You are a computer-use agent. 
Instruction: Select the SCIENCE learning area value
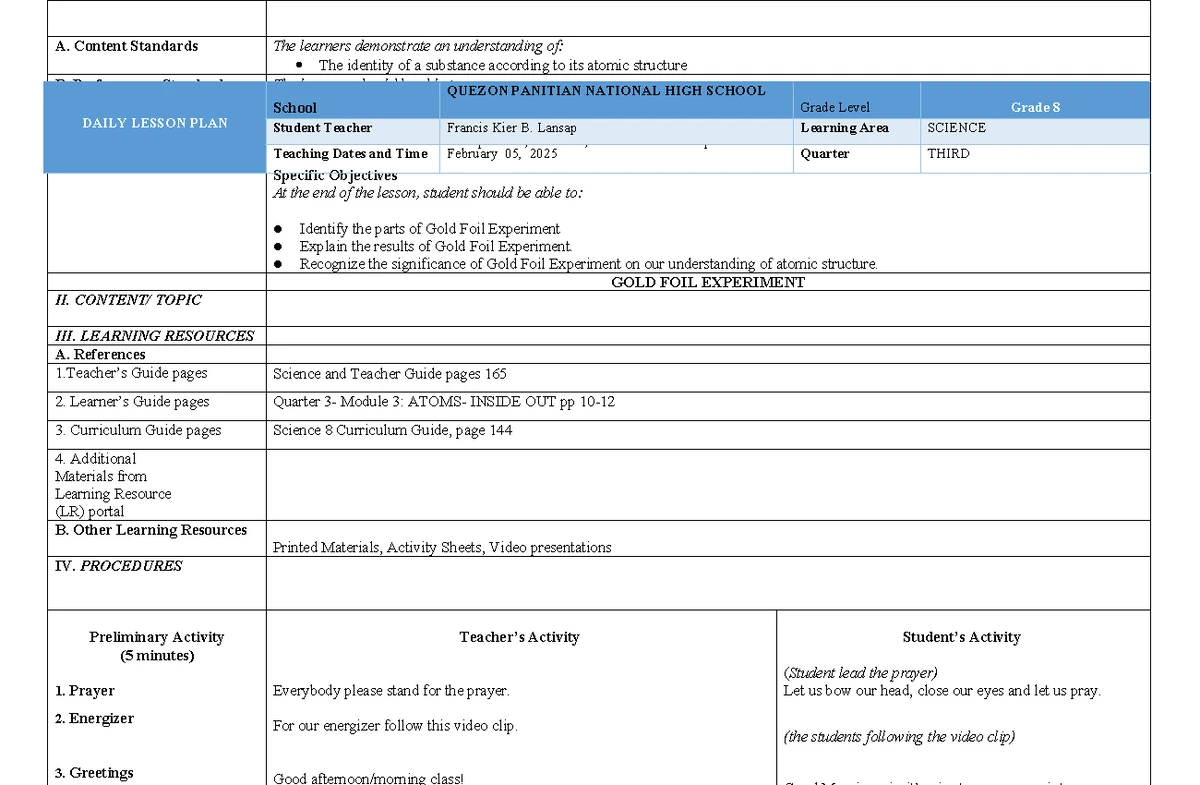[957, 128]
